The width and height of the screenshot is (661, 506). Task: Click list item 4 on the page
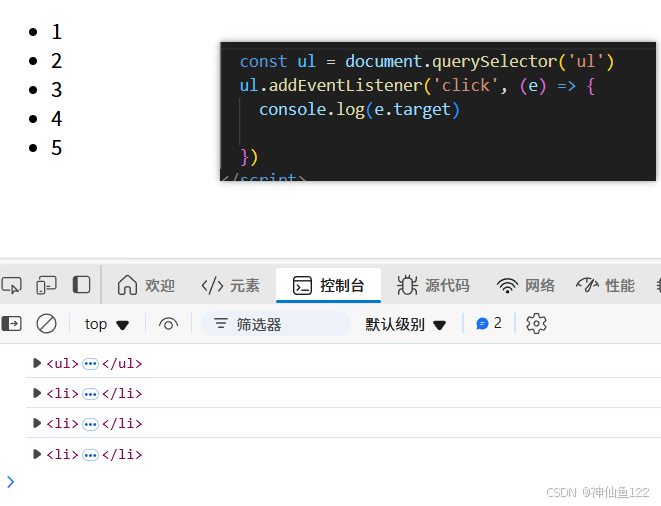point(56,119)
